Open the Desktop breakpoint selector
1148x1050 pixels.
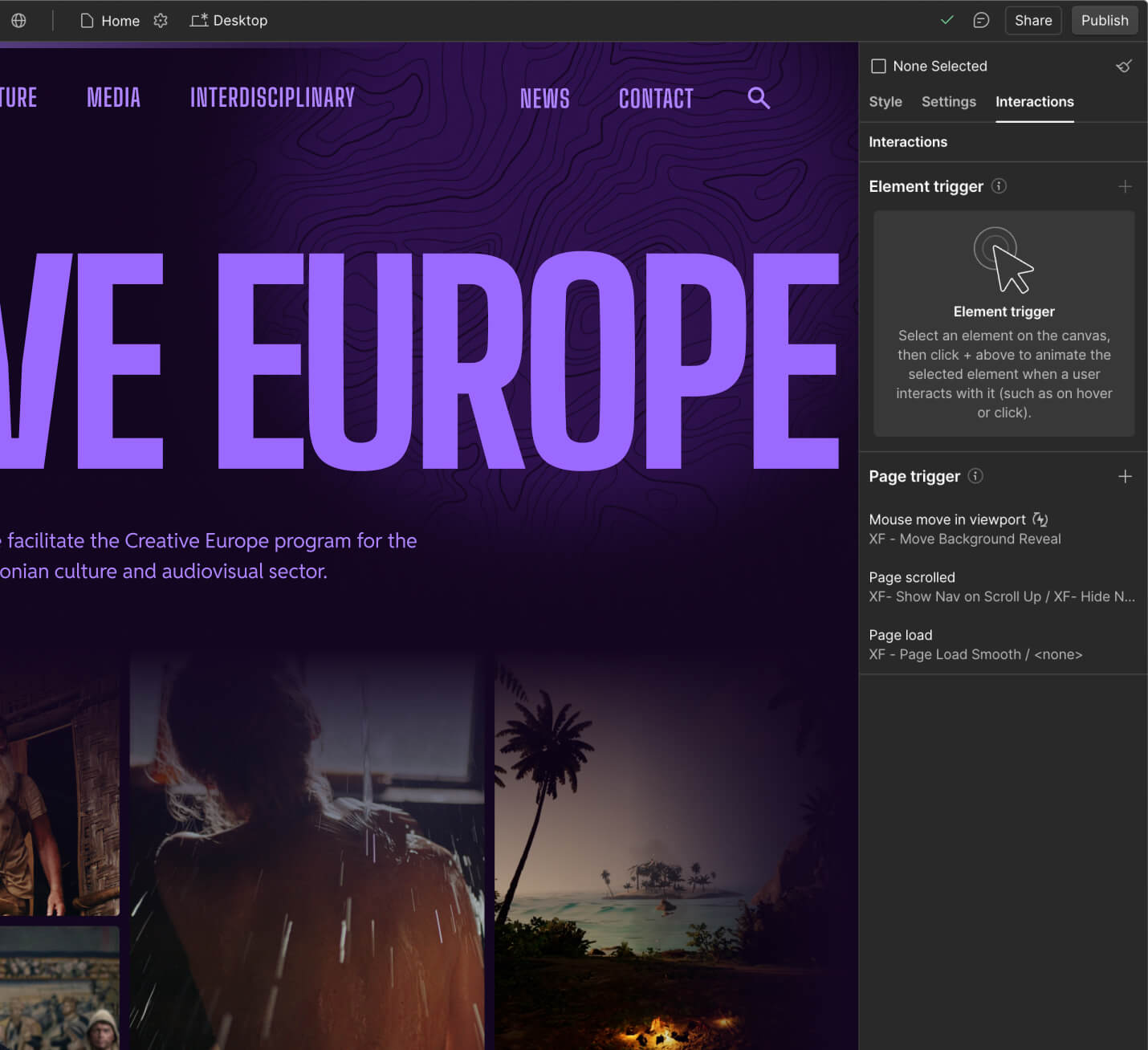(229, 20)
